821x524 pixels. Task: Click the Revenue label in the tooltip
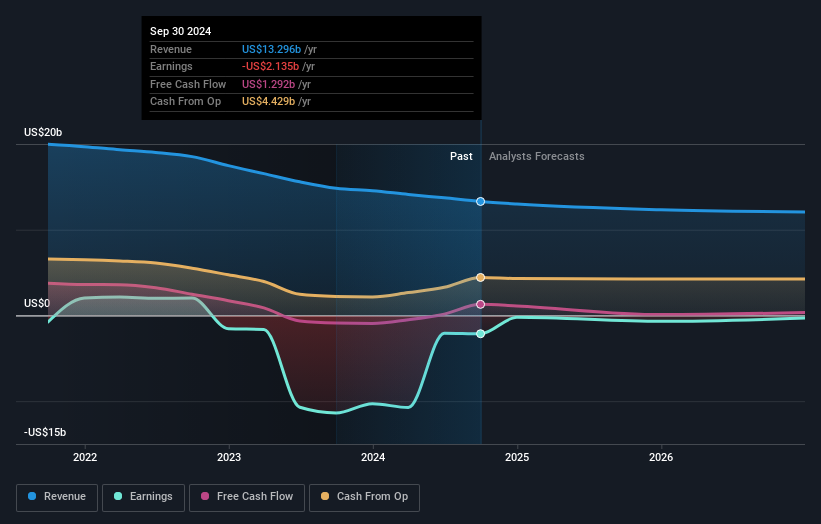coord(171,49)
